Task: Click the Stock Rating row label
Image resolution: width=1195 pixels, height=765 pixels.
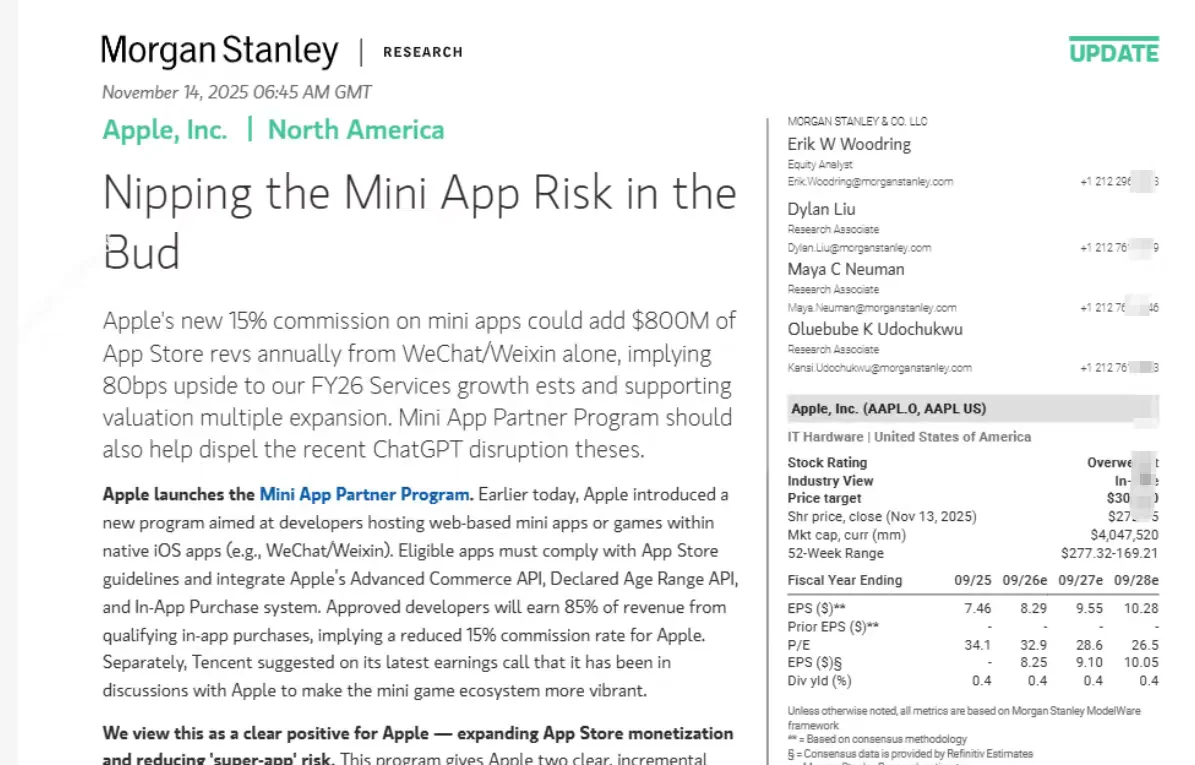Action: 827,463
